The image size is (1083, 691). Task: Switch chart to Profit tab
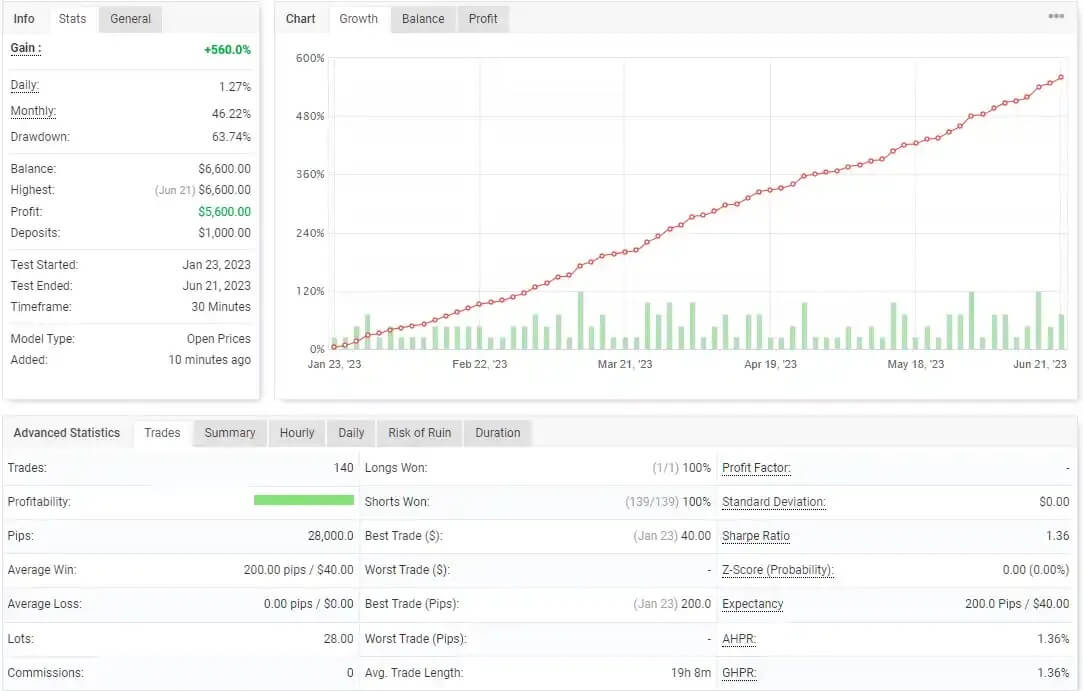483,19
